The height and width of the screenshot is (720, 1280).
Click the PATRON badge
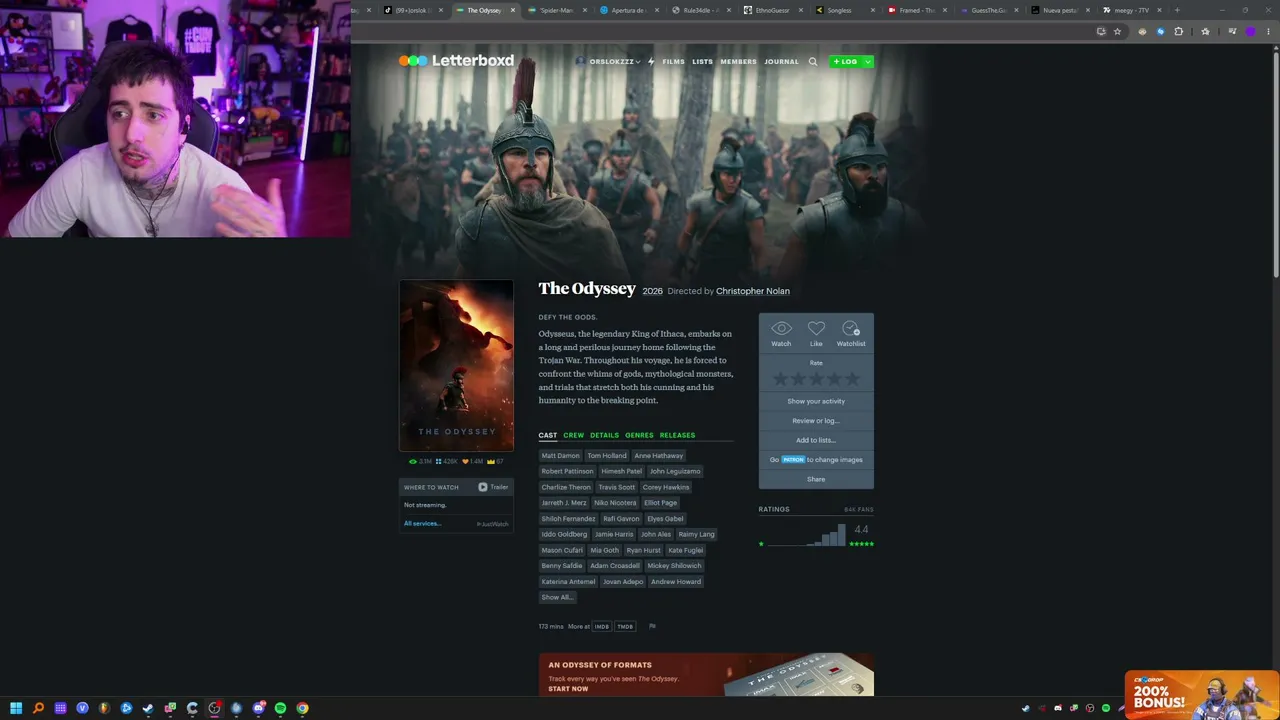pyautogui.click(x=793, y=460)
